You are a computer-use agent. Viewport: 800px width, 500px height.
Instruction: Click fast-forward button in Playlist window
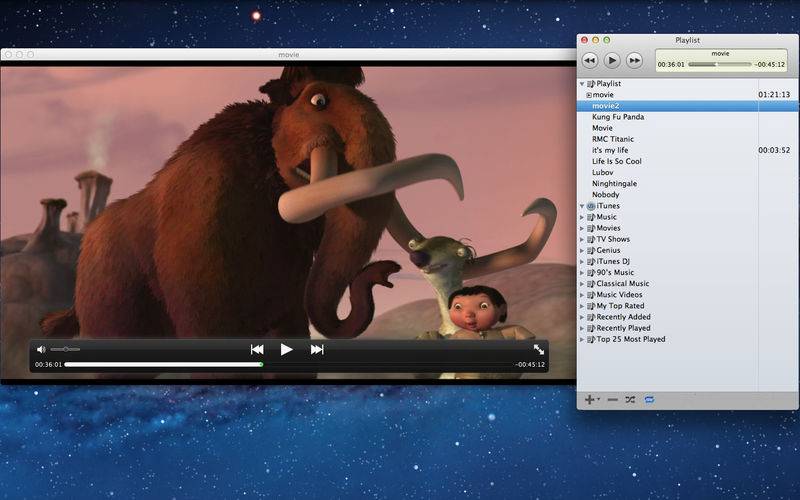(634, 61)
